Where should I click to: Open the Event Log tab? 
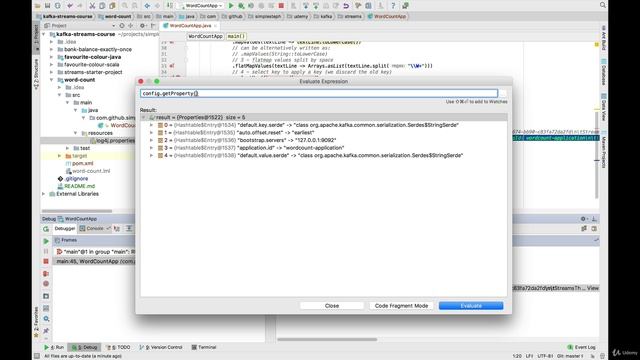582,347
